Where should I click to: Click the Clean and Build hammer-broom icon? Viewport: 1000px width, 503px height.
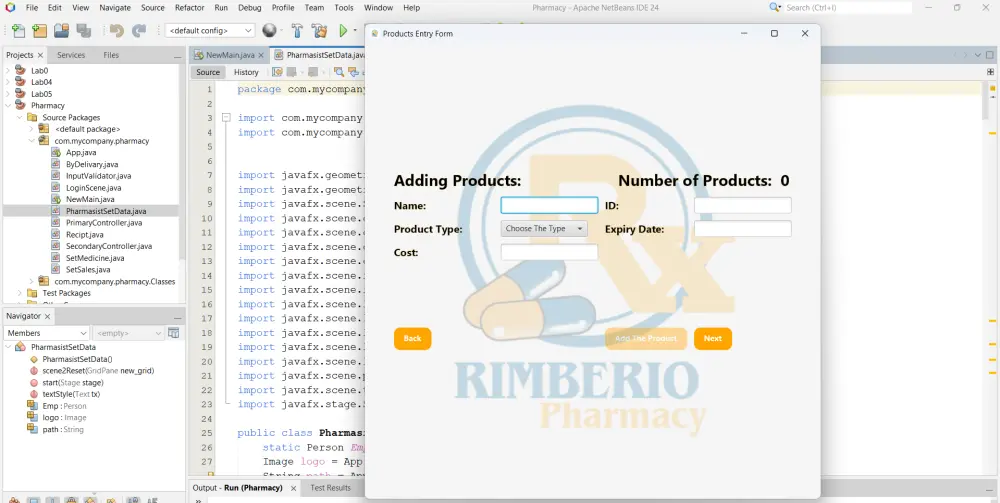point(319,31)
